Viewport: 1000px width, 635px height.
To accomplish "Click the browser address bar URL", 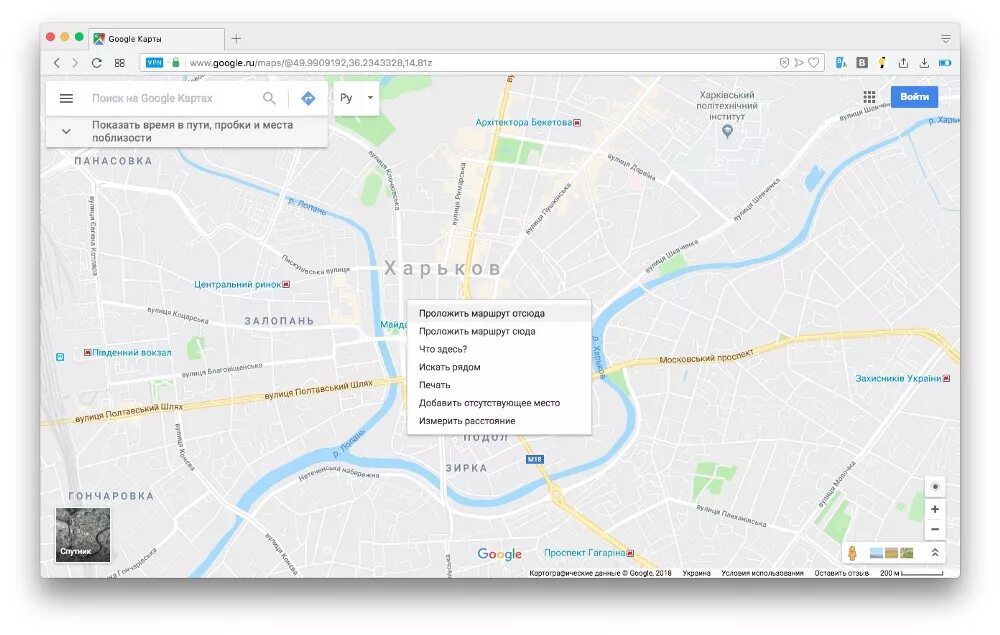I will (x=311, y=62).
